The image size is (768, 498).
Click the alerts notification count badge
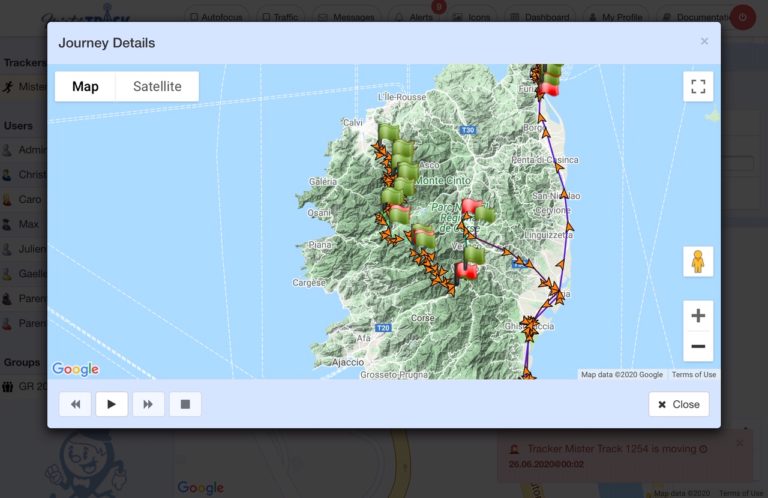(x=438, y=6)
